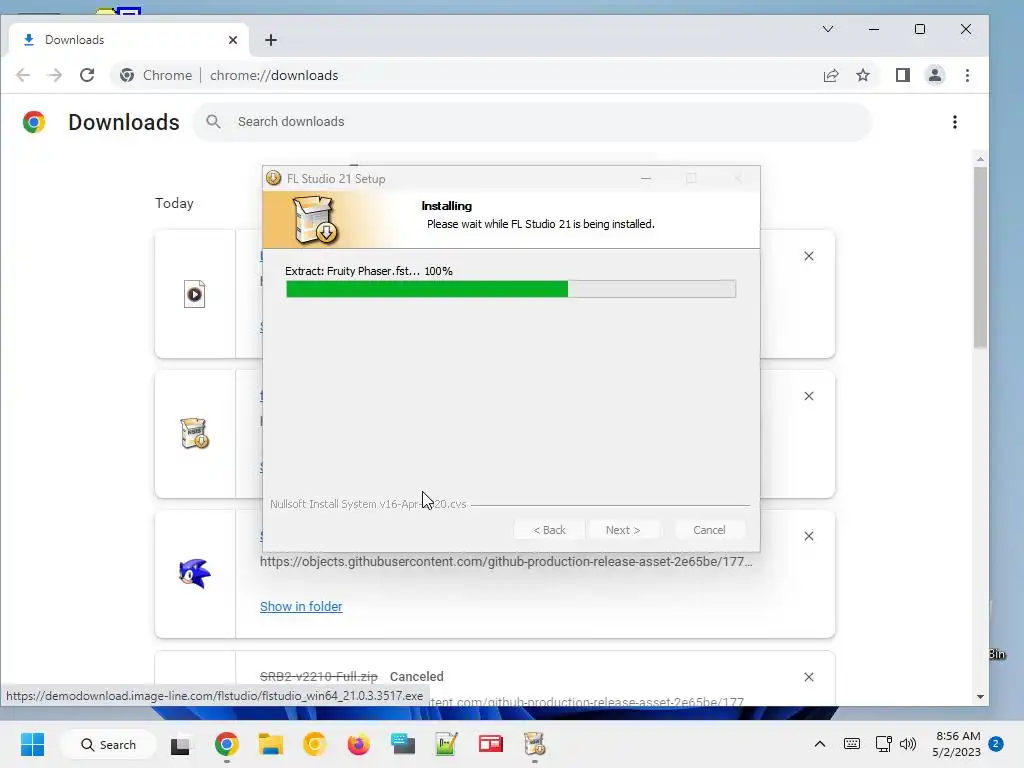Image resolution: width=1024 pixels, height=768 pixels.
Task: Close the Downloads tab
Action: (x=233, y=40)
